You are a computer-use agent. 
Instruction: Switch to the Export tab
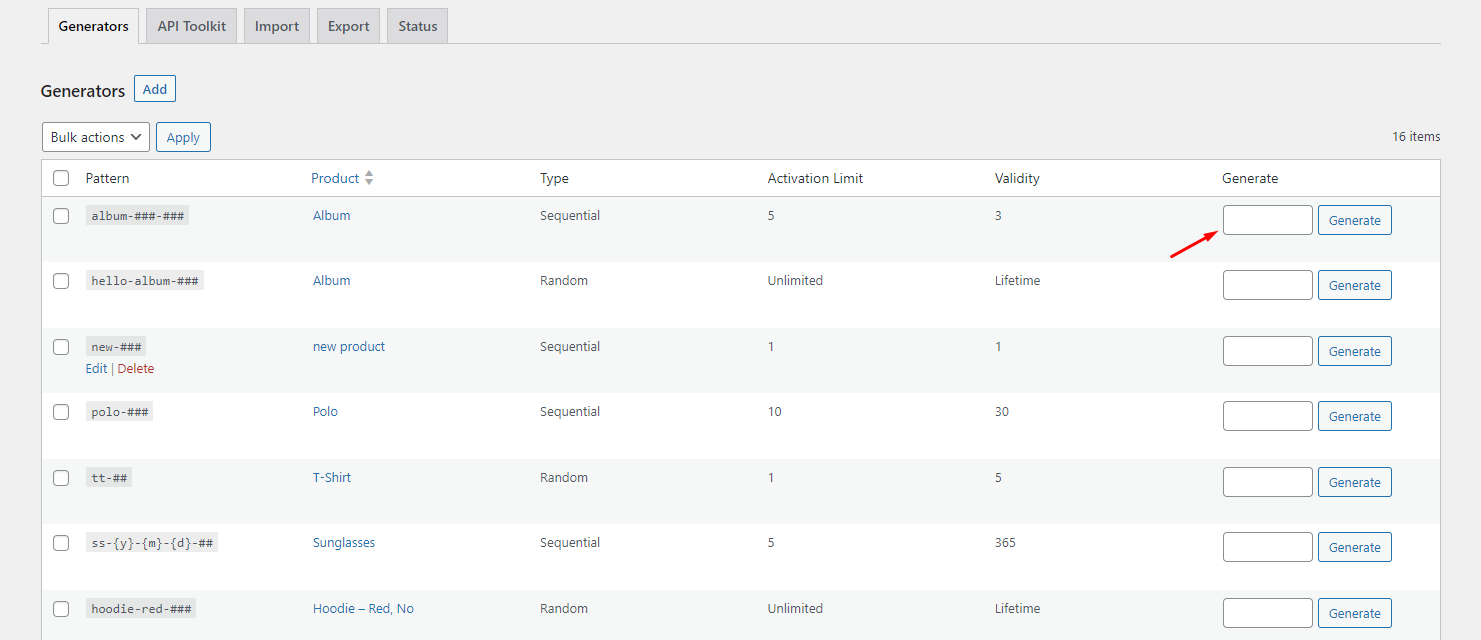pyautogui.click(x=348, y=25)
